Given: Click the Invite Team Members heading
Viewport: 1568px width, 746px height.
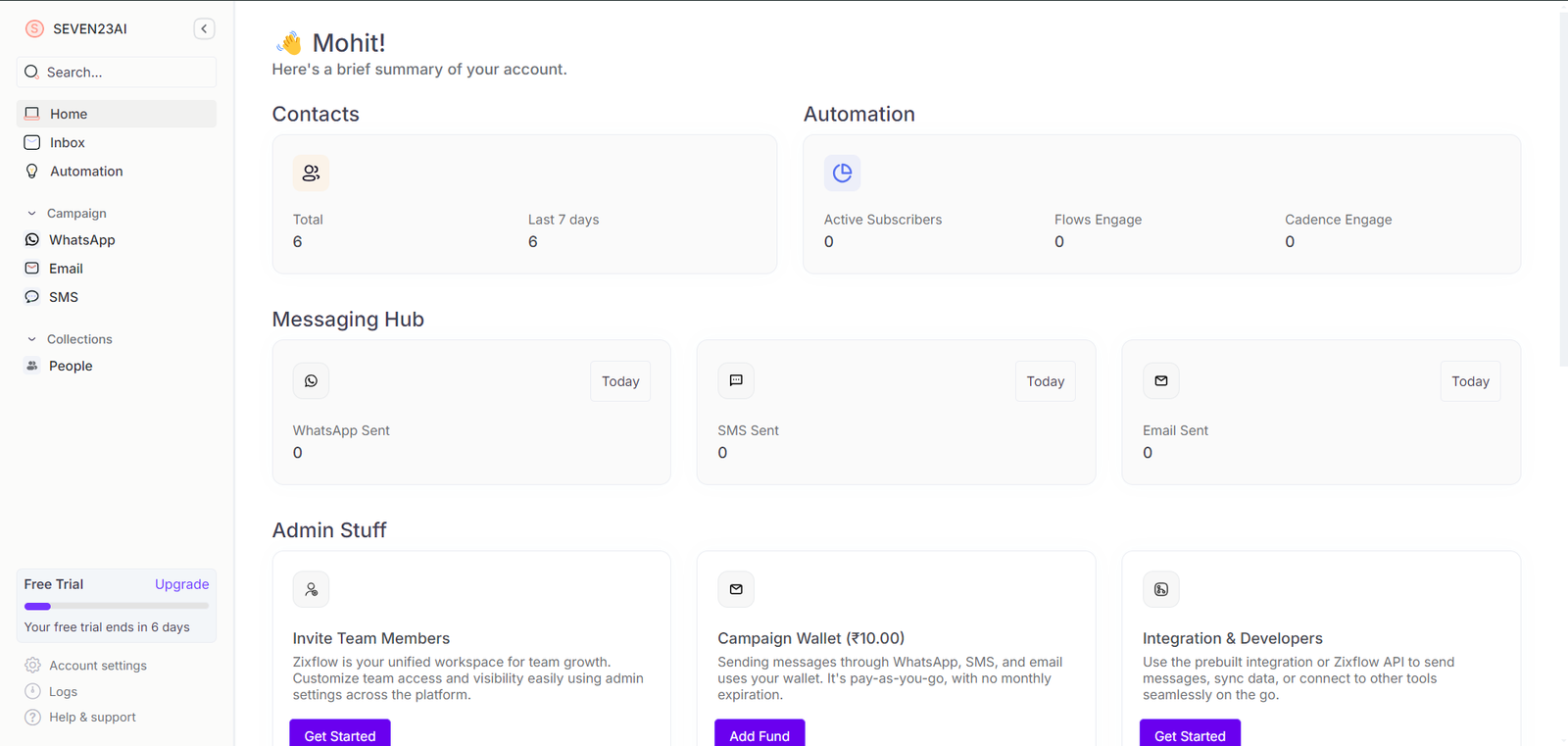Looking at the screenshot, I should pos(370,638).
